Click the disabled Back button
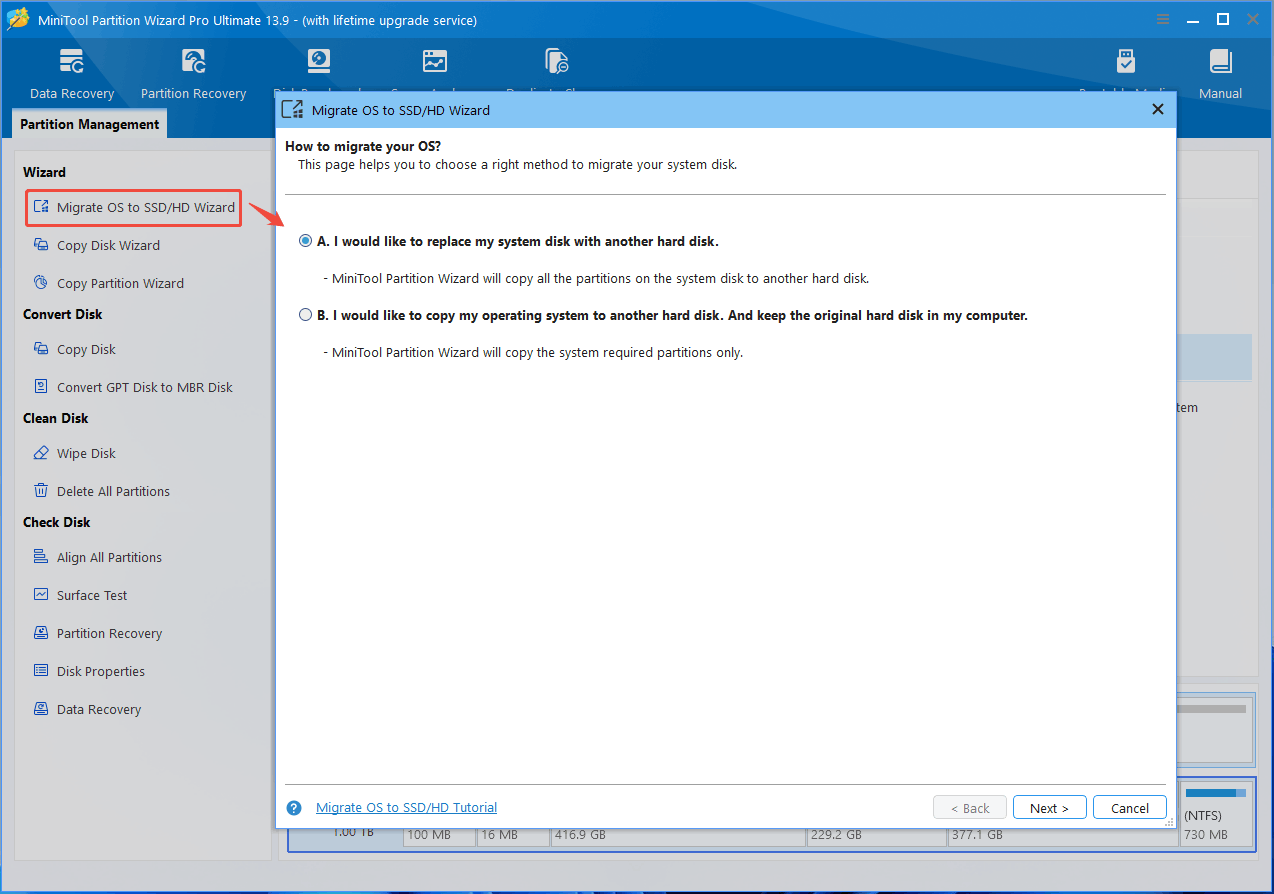Viewport: 1274px width, 894px height. coord(969,808)
